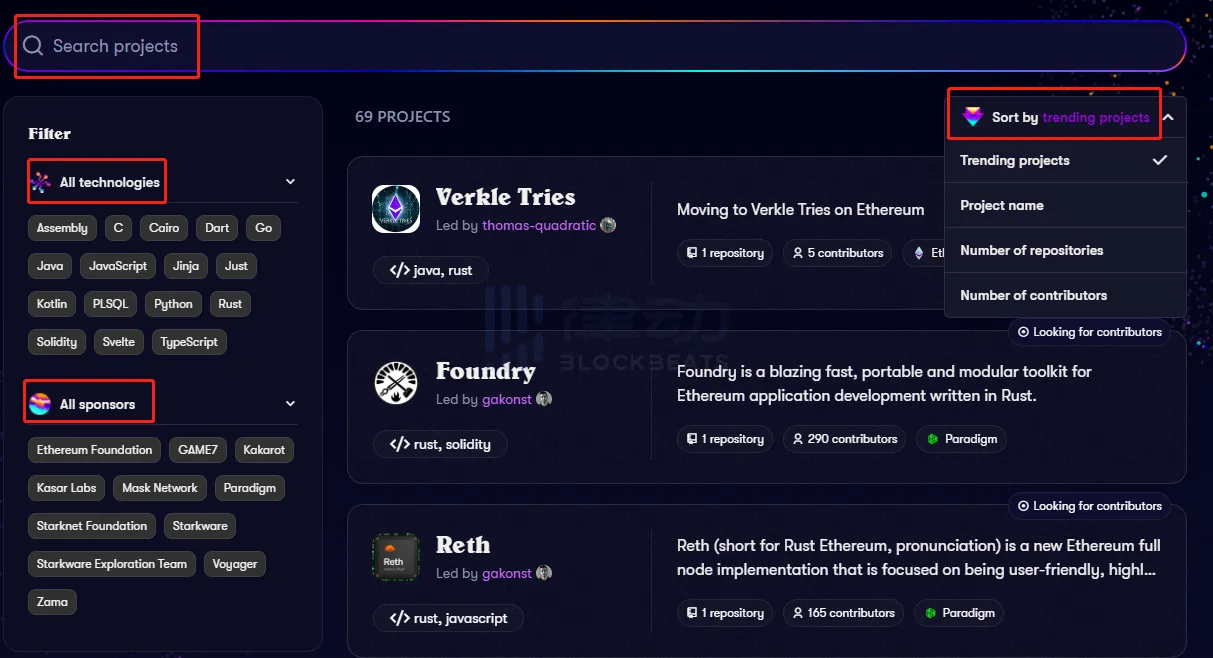Image resolution: width=1213 pixels, height=658 pixels.
Task: Click the search magnifier icon
Action: point(33,46)
